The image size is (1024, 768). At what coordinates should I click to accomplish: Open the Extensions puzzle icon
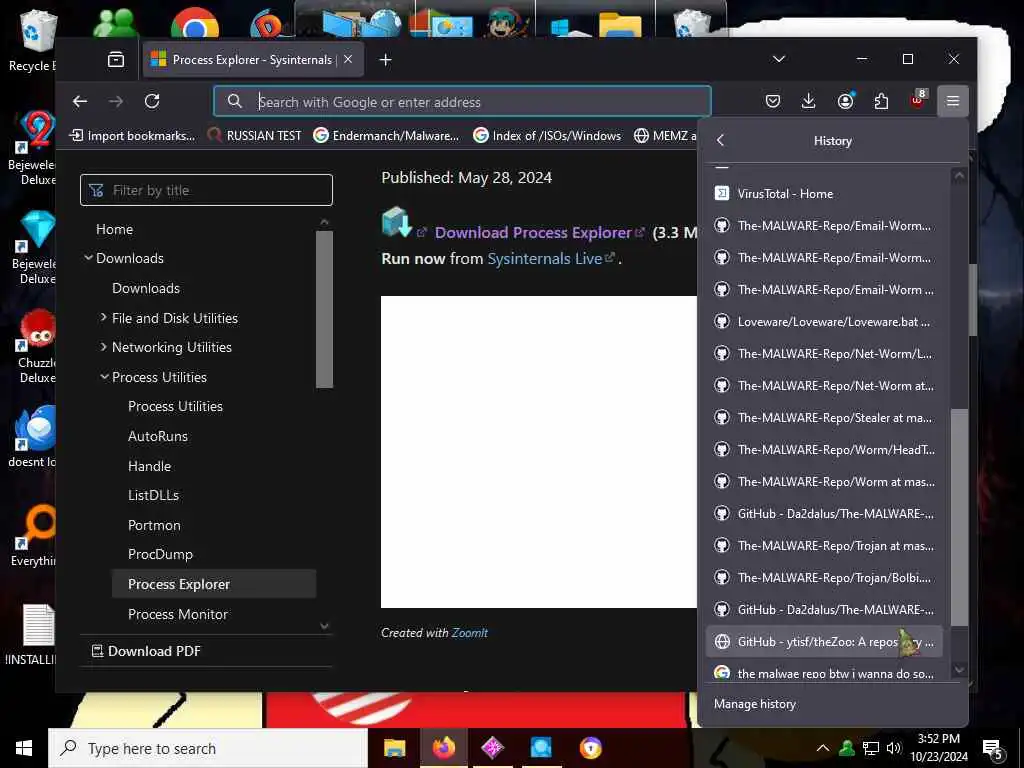pos(881,101)
